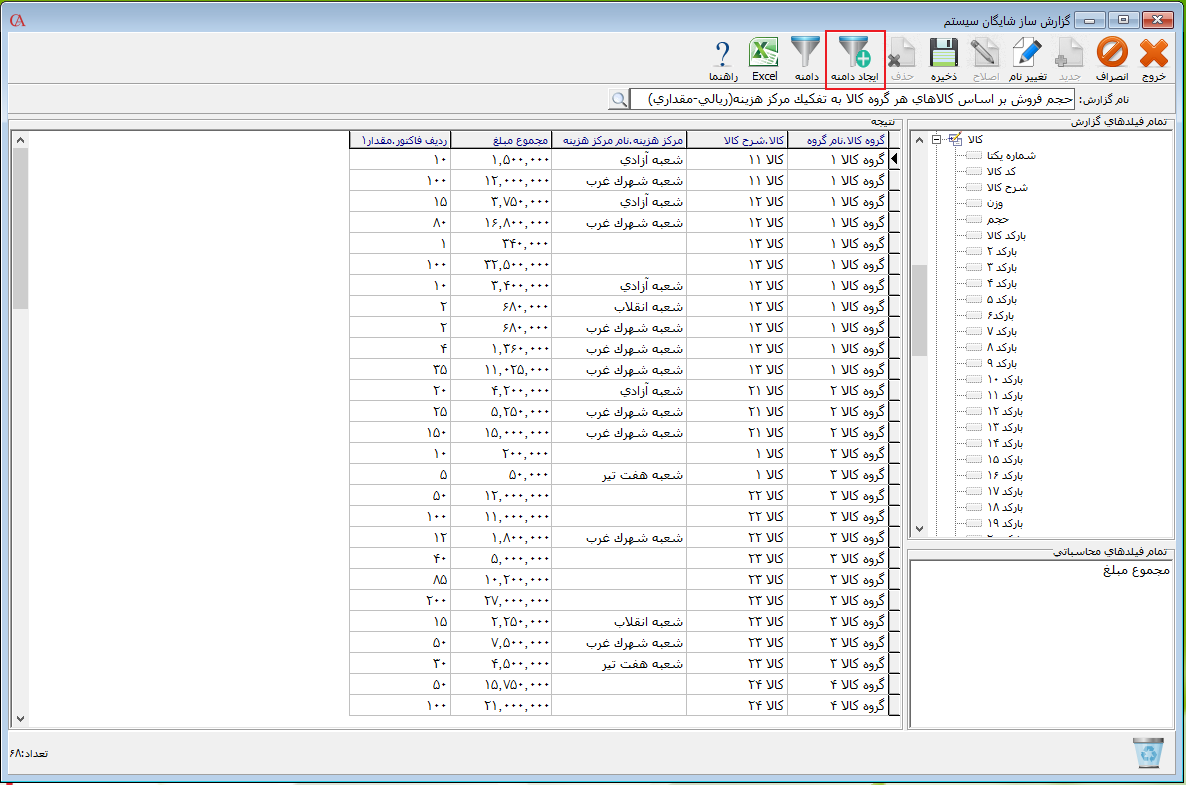Export the report using the Excel icon
This screenshot has width=1186, height=785.
click(x=765, y=57)
